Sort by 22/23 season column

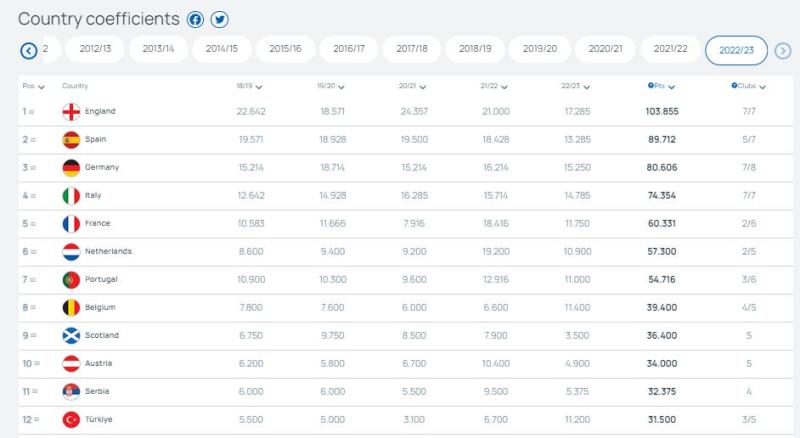point(577,87)
